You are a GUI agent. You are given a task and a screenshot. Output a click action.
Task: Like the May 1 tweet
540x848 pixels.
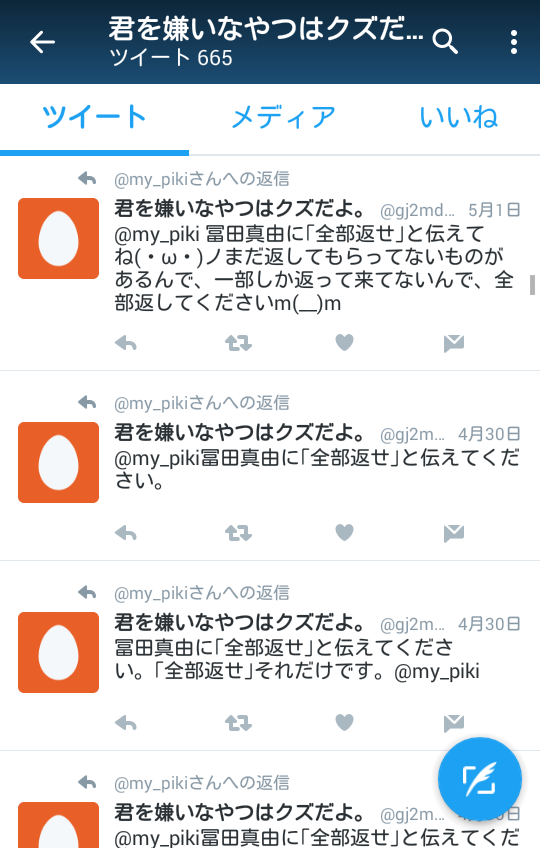344,342
